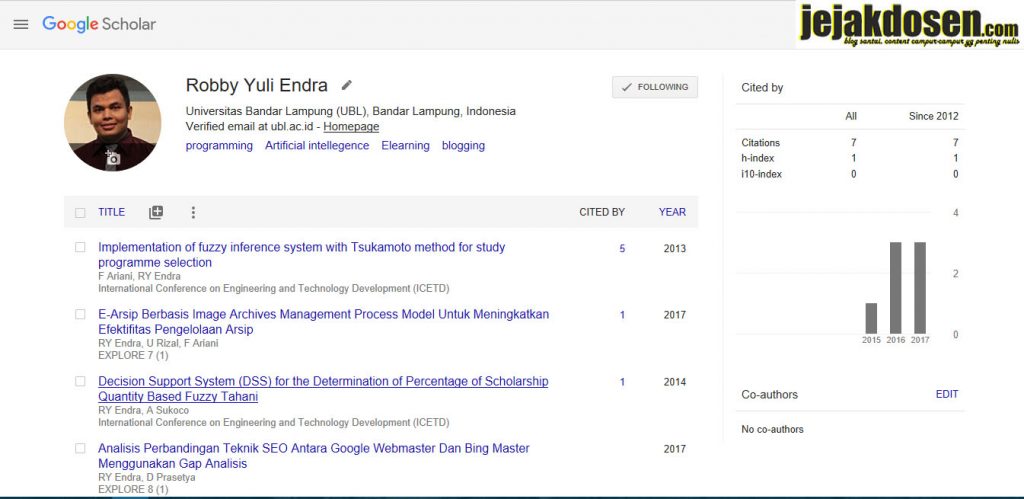The width and height of the screenshot is (1024, 499).
Task: Edit profile with the pencil icon
Action: 347,85
